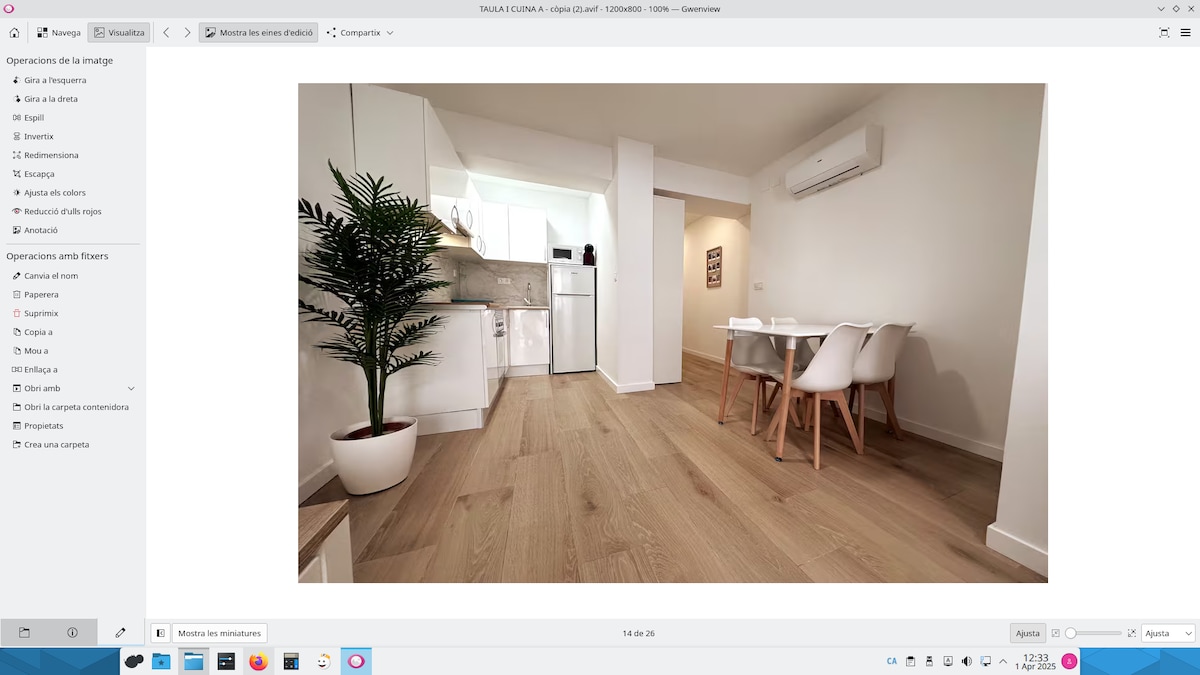The height and width of the screenshot is (675, 1200).
Task: Switch to Visualitza view mode
Action: pyautogui.click(x=119, y=33)
